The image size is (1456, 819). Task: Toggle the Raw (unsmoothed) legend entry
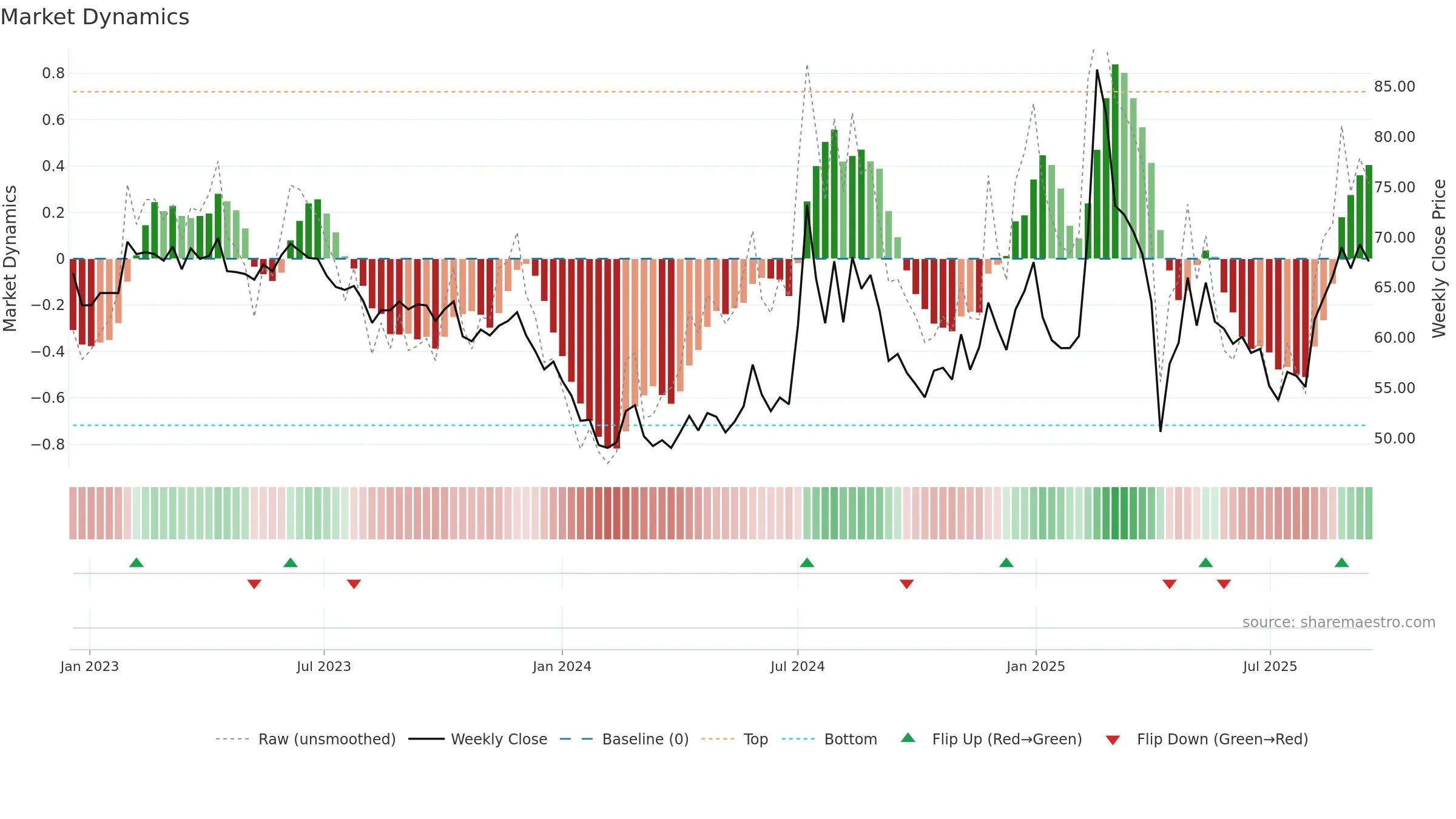327,740
